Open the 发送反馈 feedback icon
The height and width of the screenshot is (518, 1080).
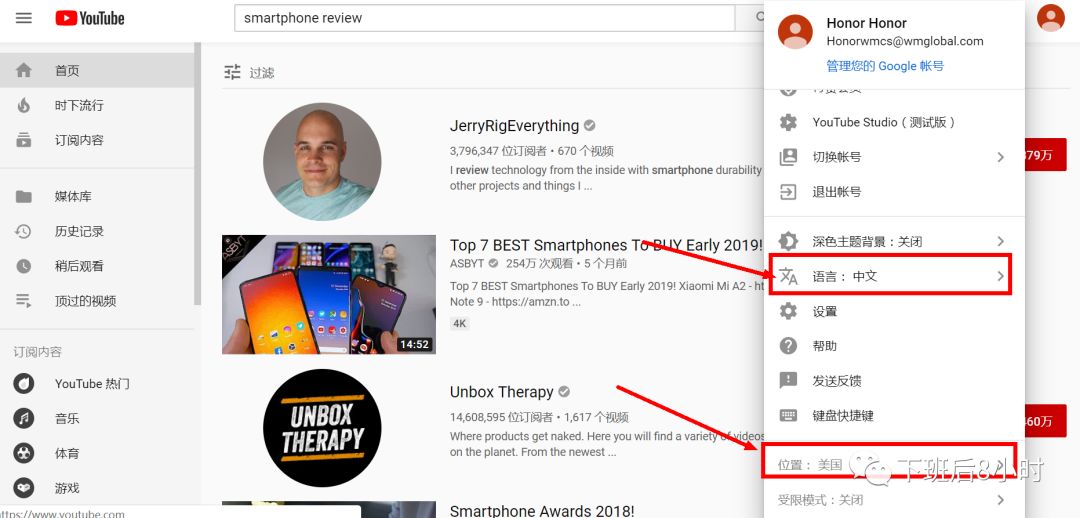788,380
